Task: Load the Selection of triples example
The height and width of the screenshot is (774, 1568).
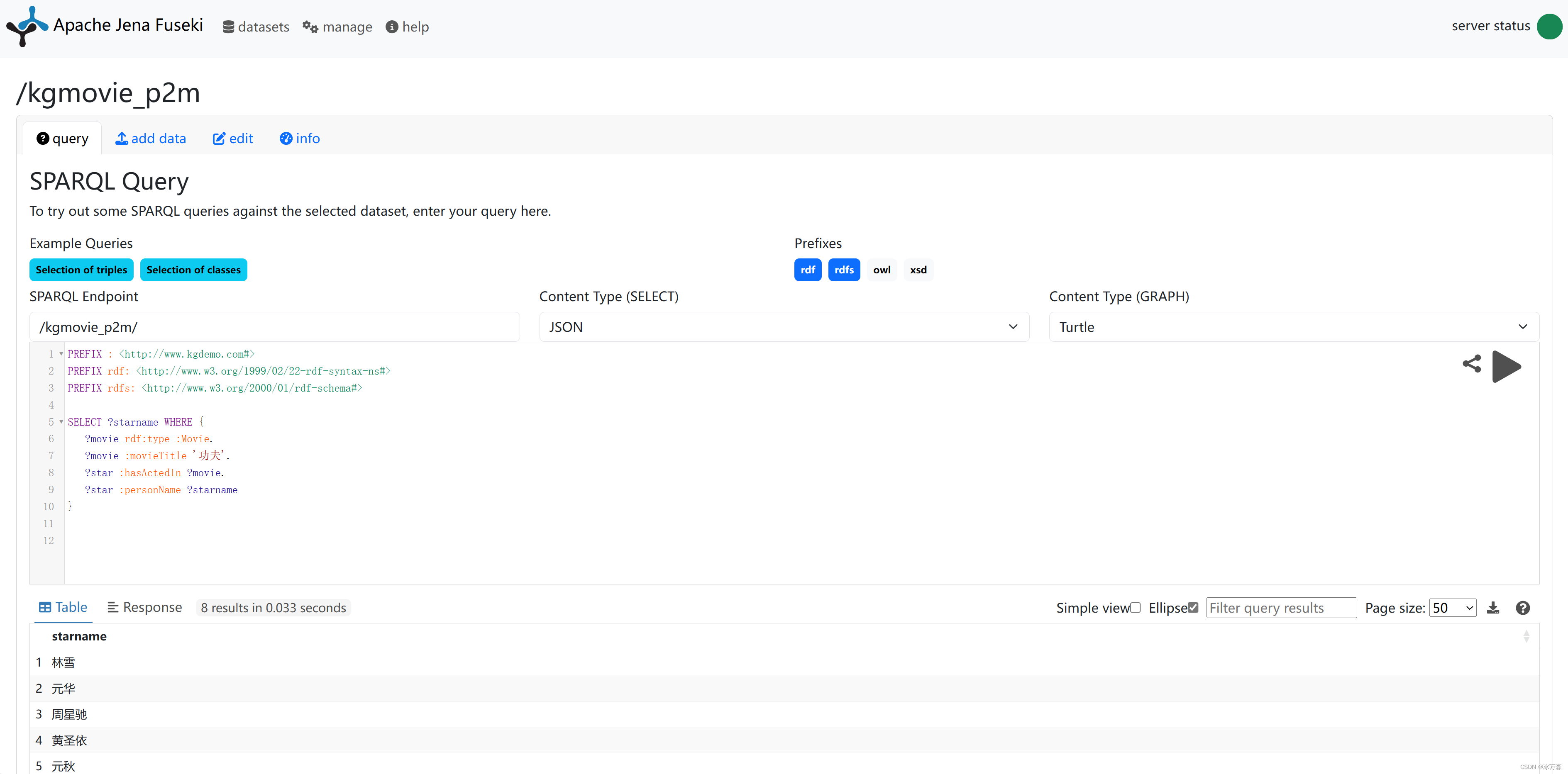Action: pos(81,270)
